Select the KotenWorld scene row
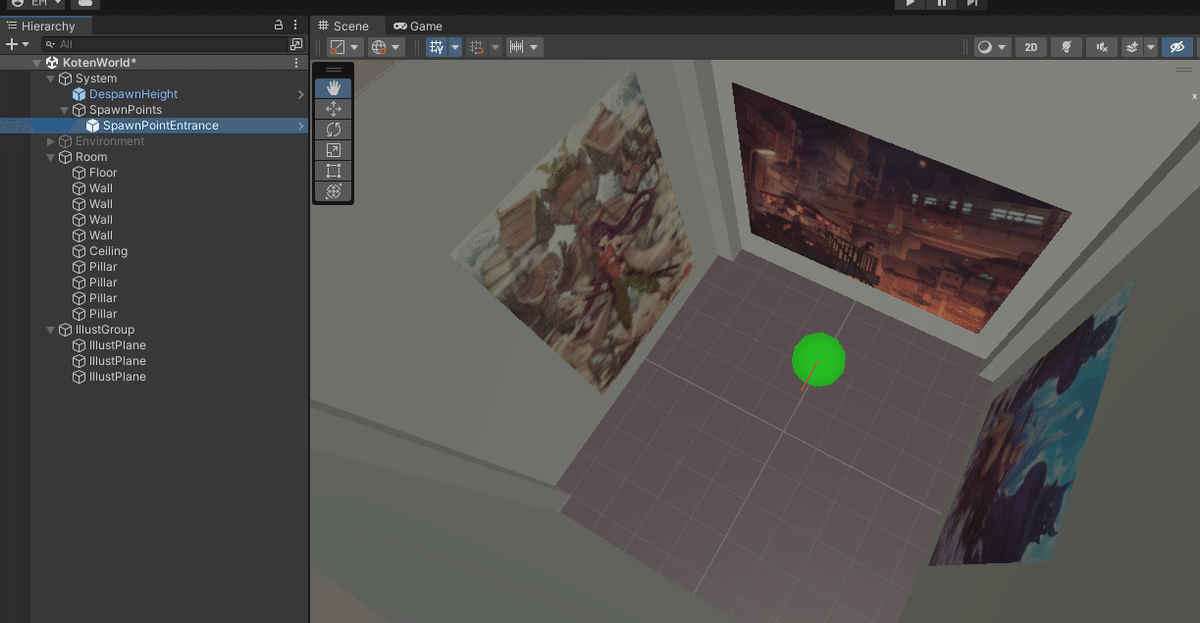 (155, 62)
